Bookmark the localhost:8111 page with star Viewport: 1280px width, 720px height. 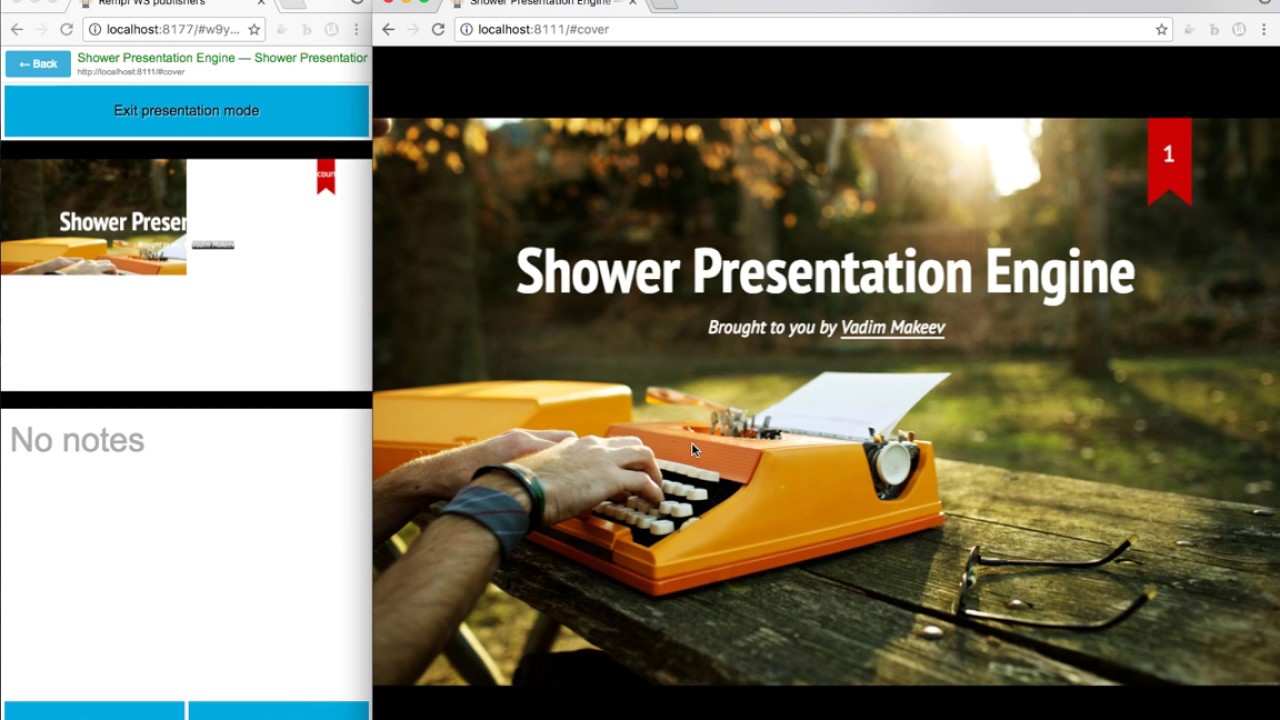(x=1161, y=29)
